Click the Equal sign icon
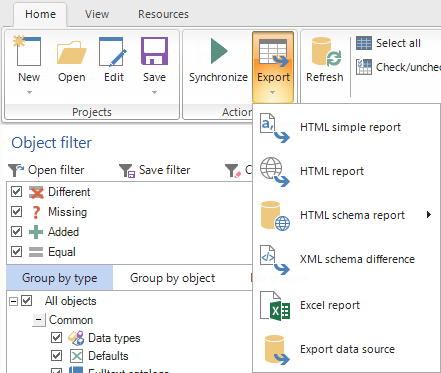Viewport: 441px width, 373px height. pyautogui.click(x=36, y=252)
